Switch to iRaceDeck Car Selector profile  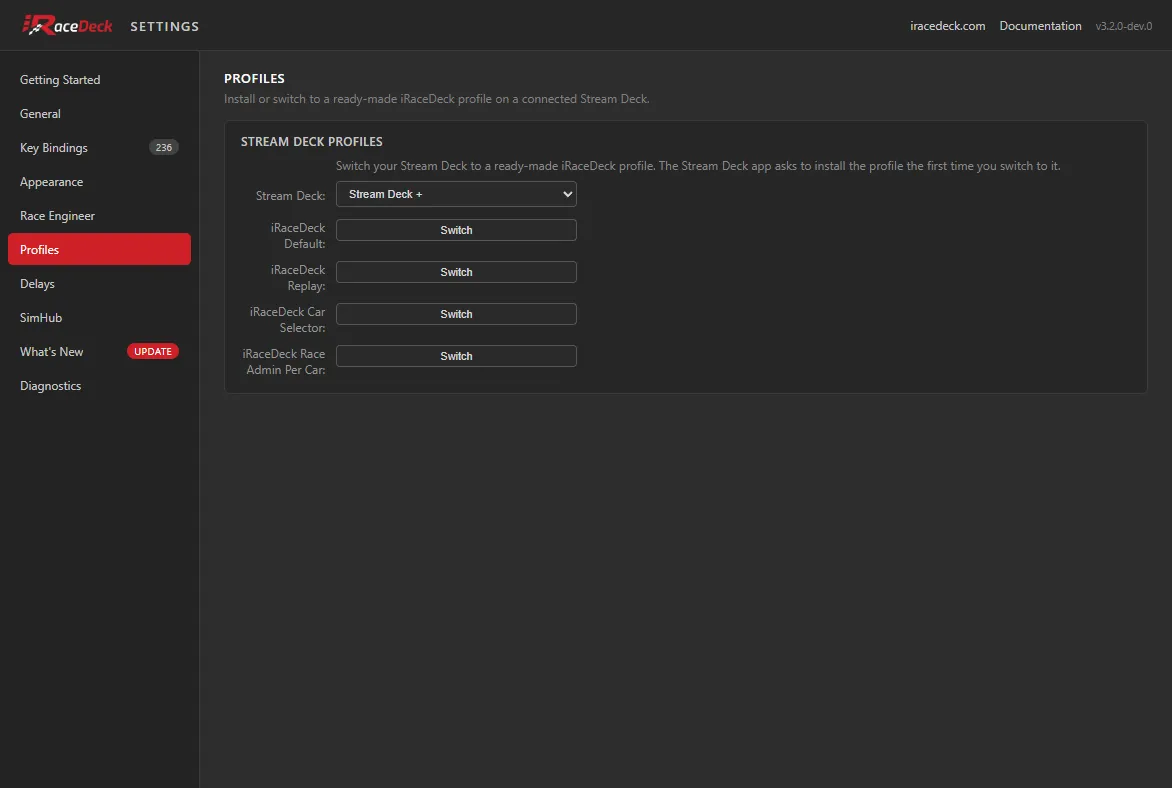(x=456, y=314)
